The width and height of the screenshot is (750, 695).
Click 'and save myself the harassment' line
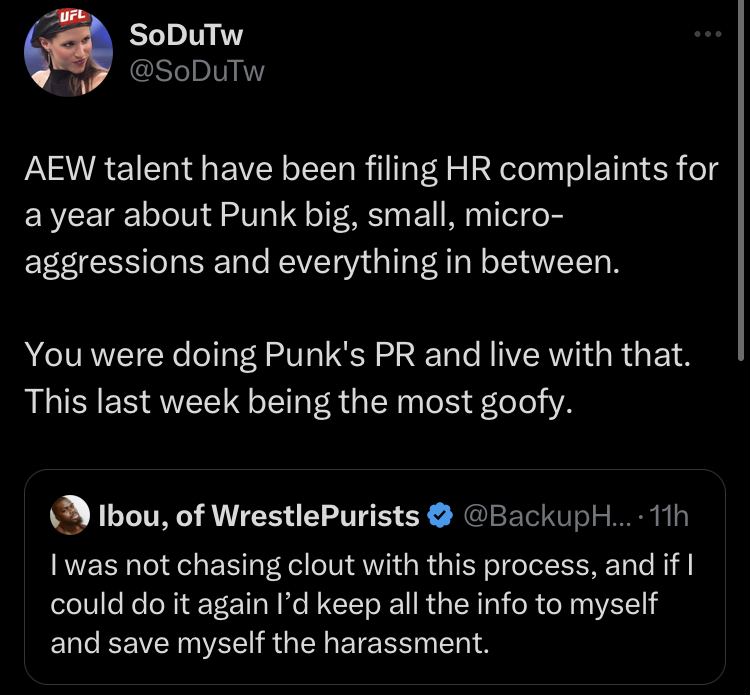tap(270, 642)
